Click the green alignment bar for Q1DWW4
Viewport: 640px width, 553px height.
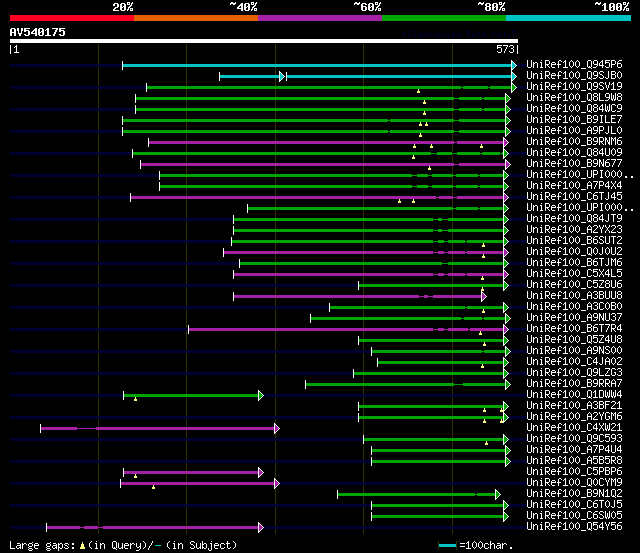tap(191, 395)
